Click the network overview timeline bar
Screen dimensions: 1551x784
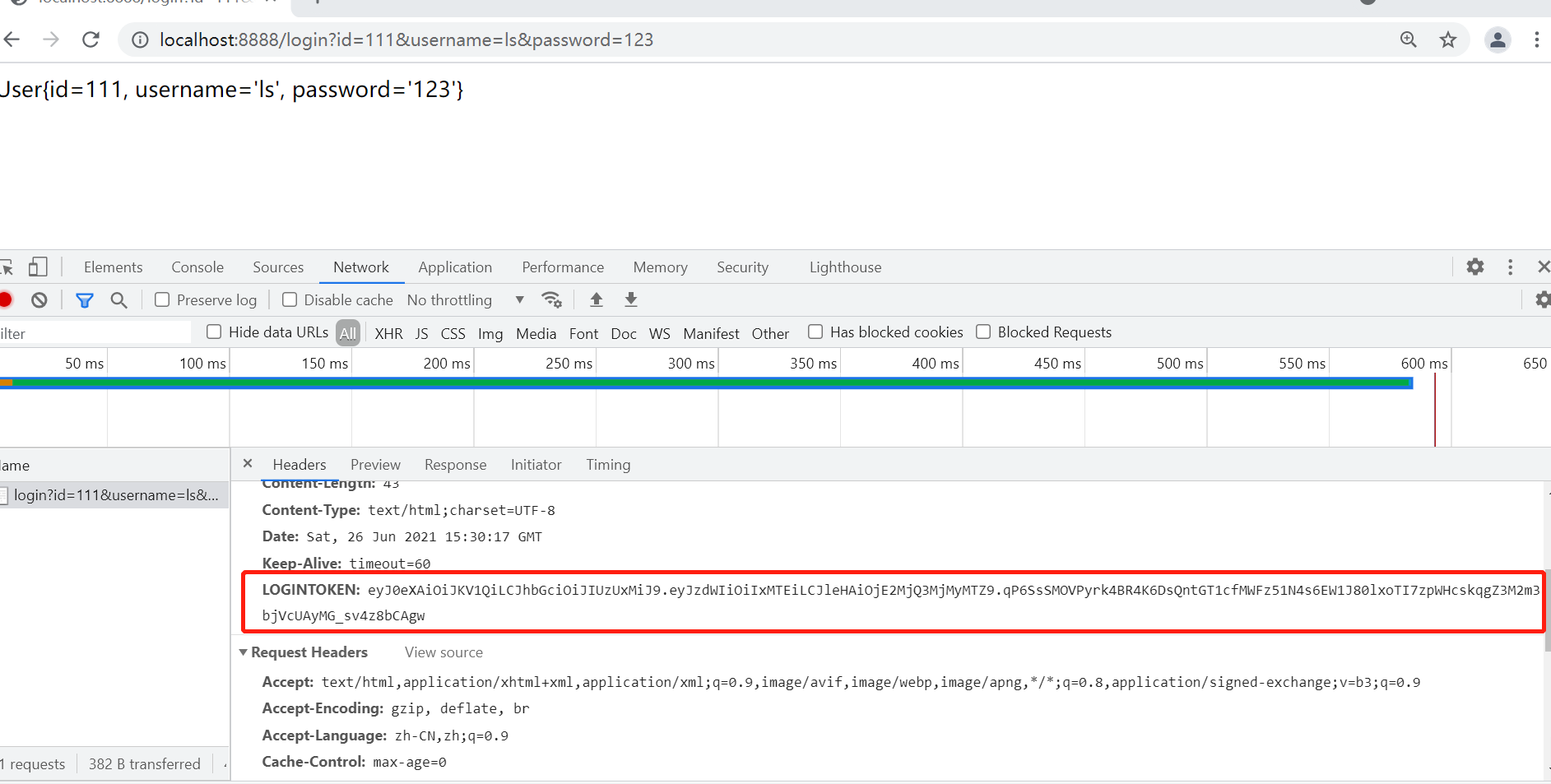coord(707,383)
